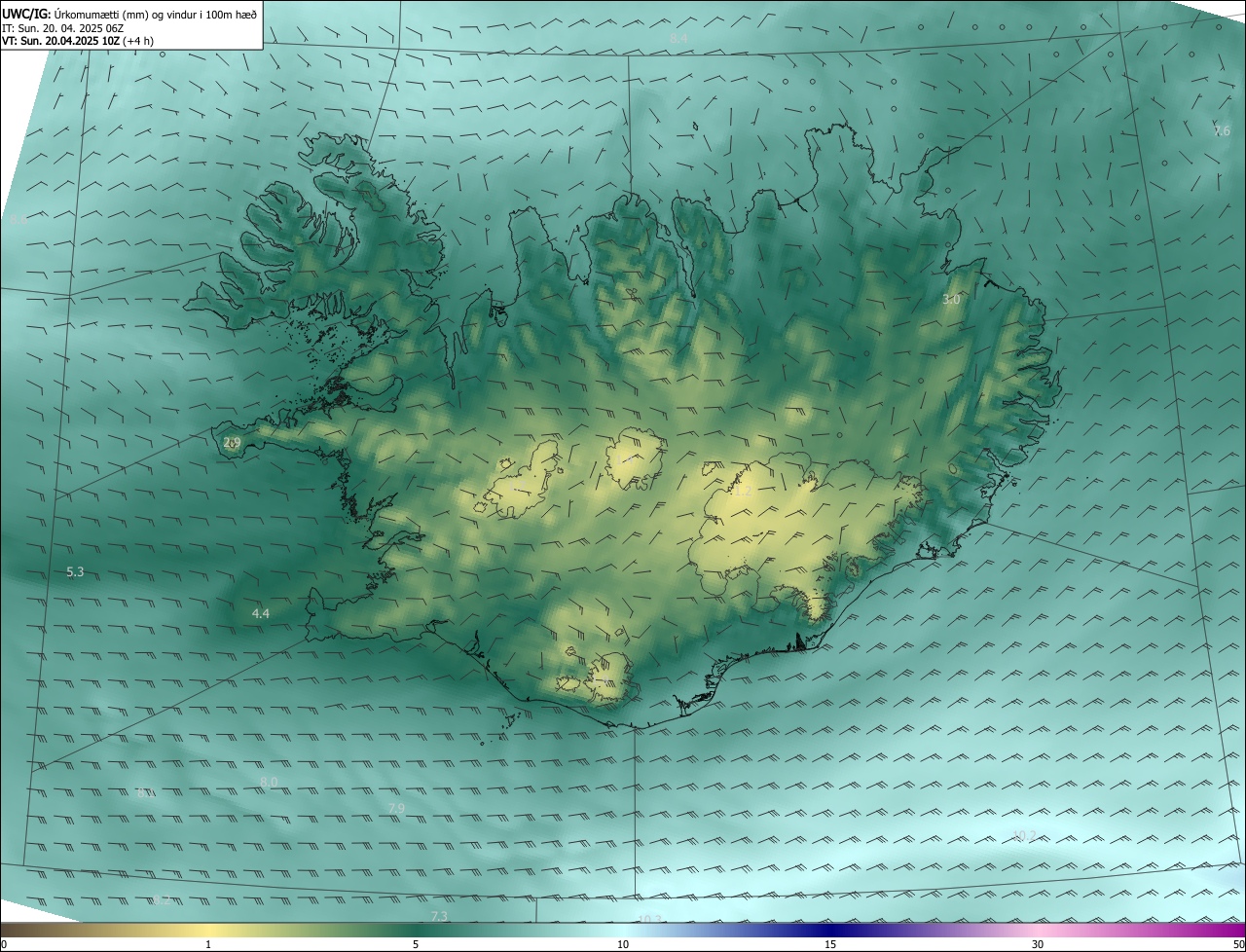
Task: Click the 7.3 value label
Action: pyautogui.click(x=439, y=916)
